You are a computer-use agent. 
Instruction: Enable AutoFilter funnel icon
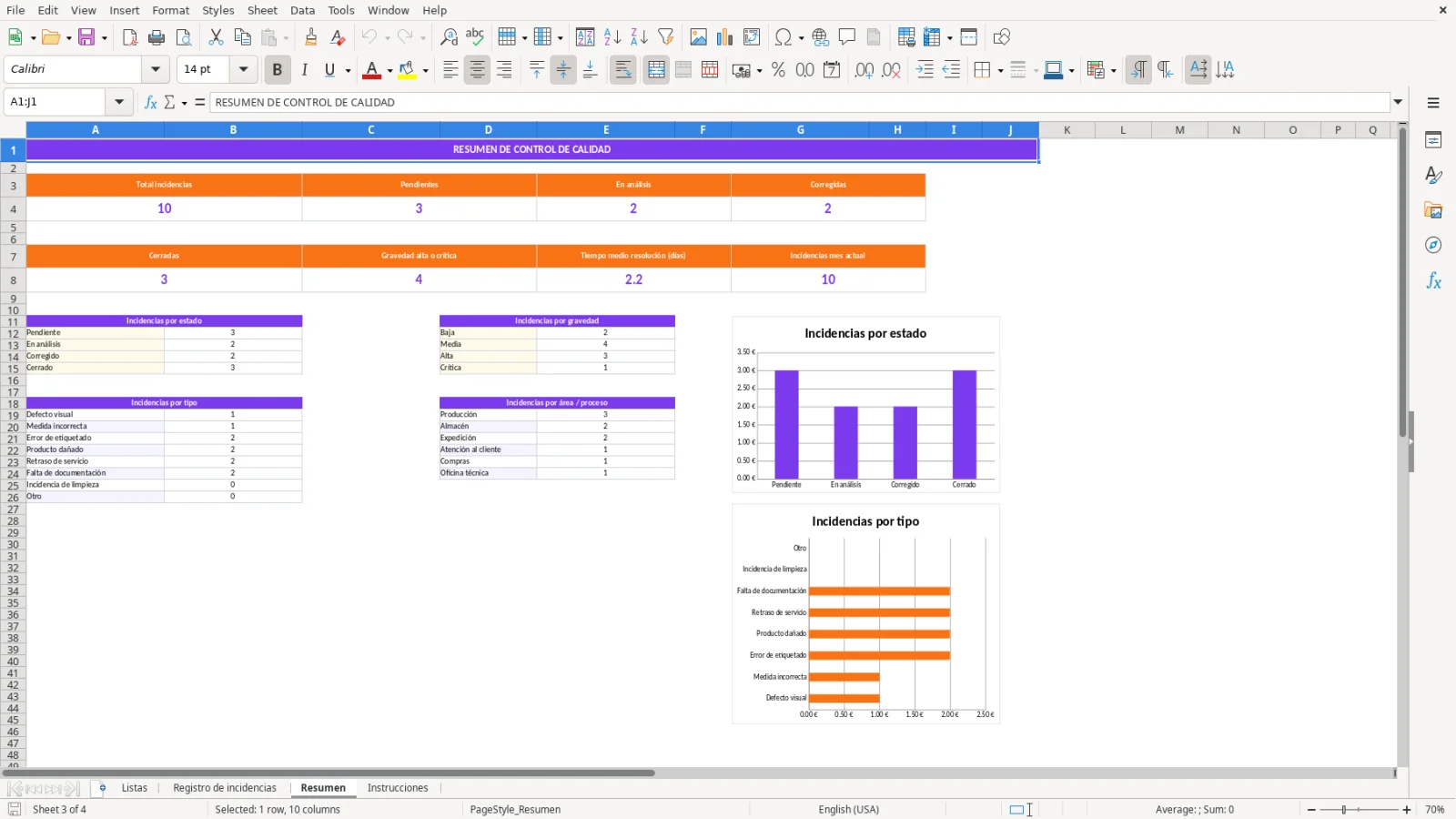(x=666, y=37)
